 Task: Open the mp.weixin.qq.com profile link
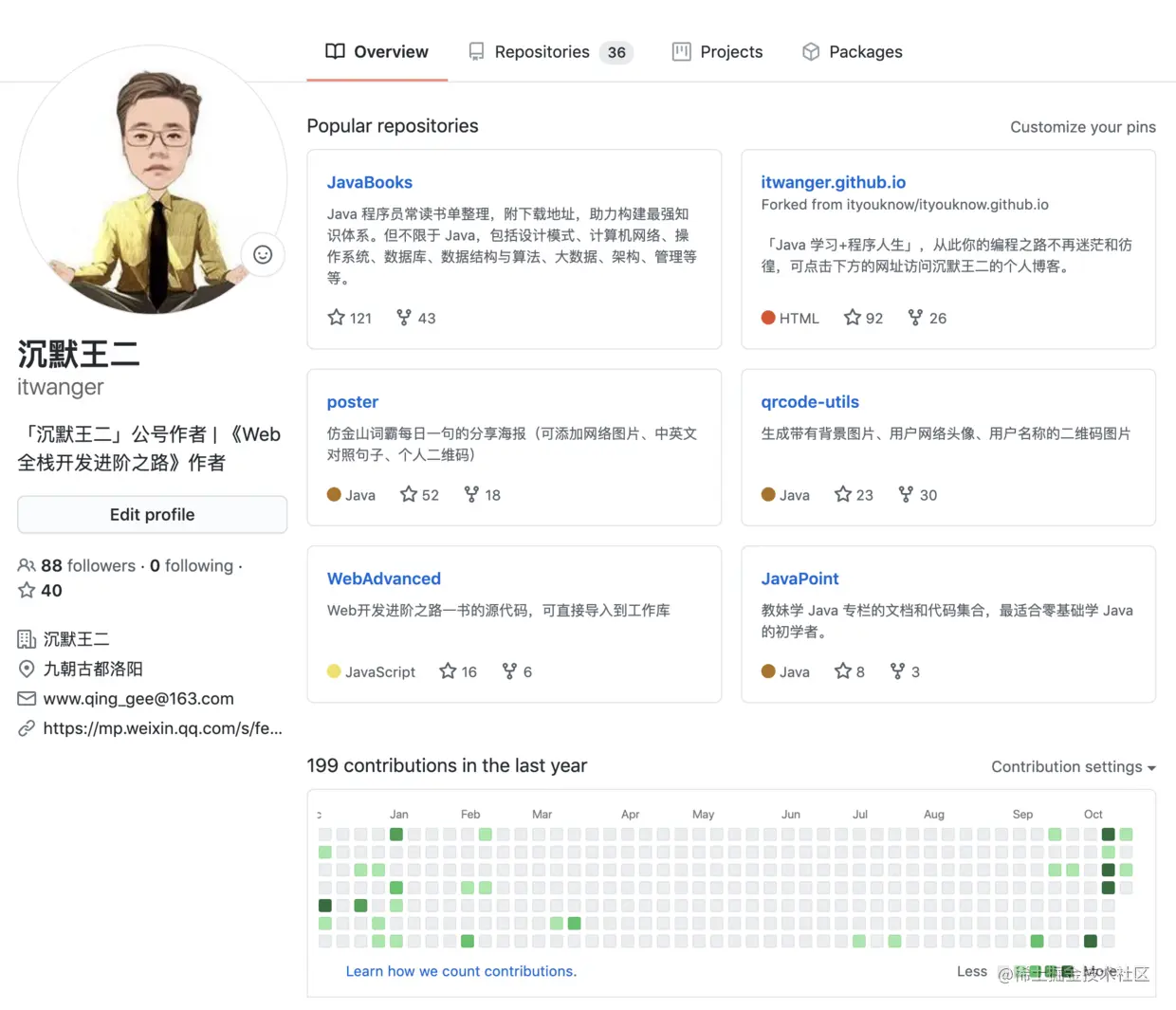coord(163,728)
